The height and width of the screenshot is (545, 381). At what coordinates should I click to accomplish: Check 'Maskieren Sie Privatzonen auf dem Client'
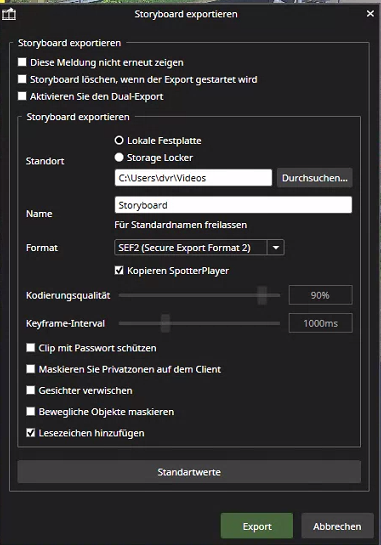click(x=31, y=369)
